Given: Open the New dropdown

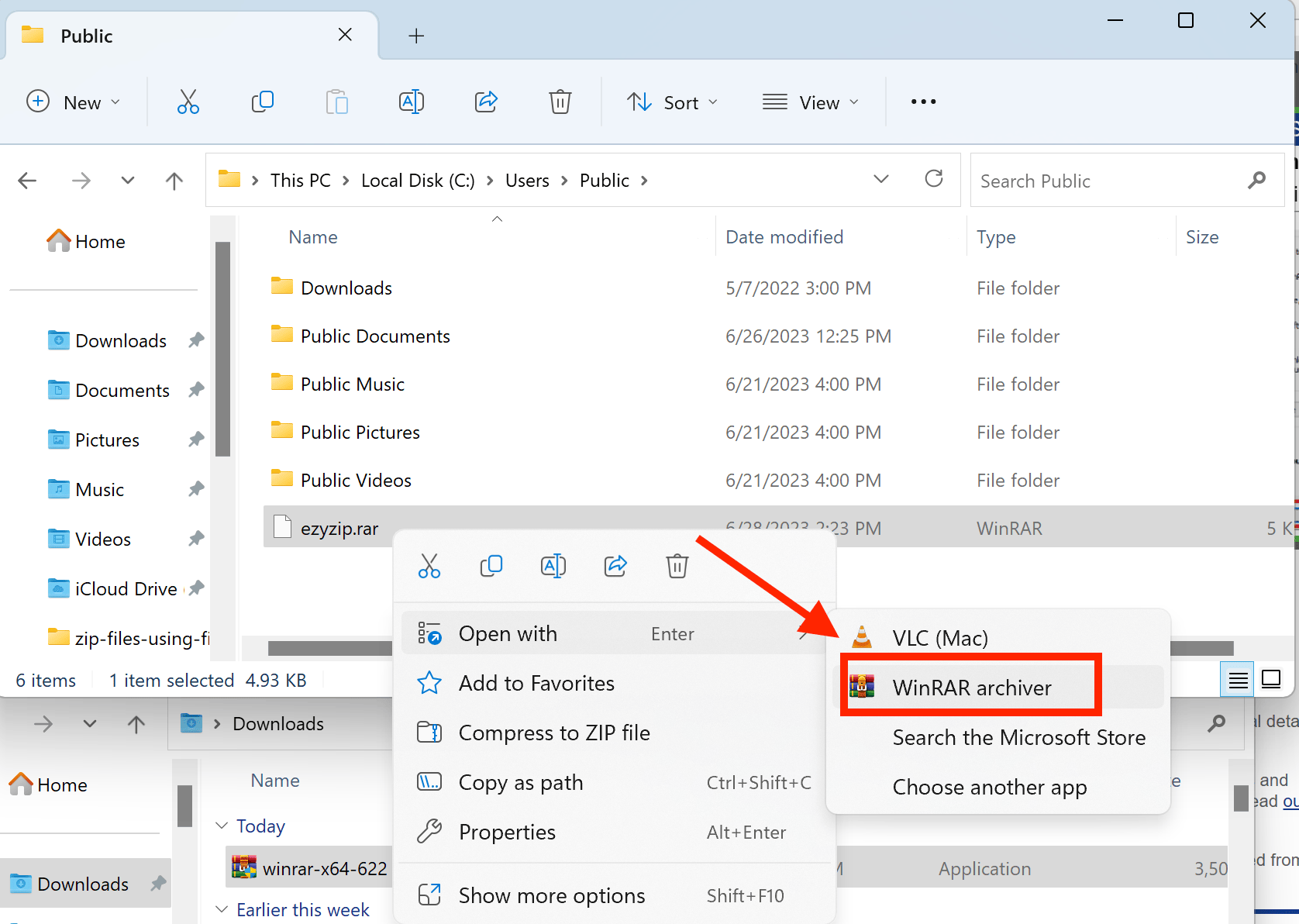Looking at the screenshot, I should point(74,102).
